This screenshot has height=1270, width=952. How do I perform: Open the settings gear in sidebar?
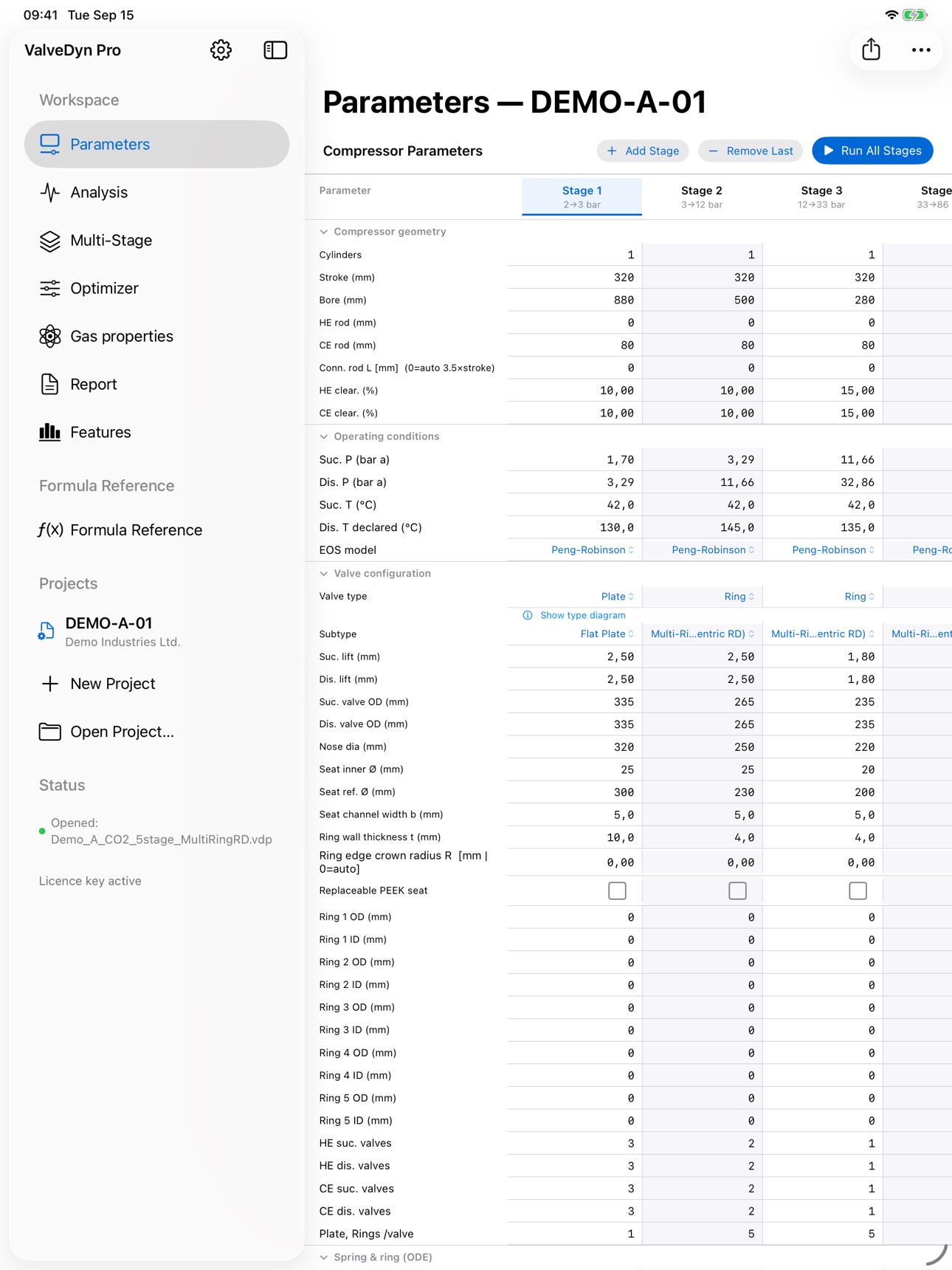pyautogui.click(x=221, y=50)
